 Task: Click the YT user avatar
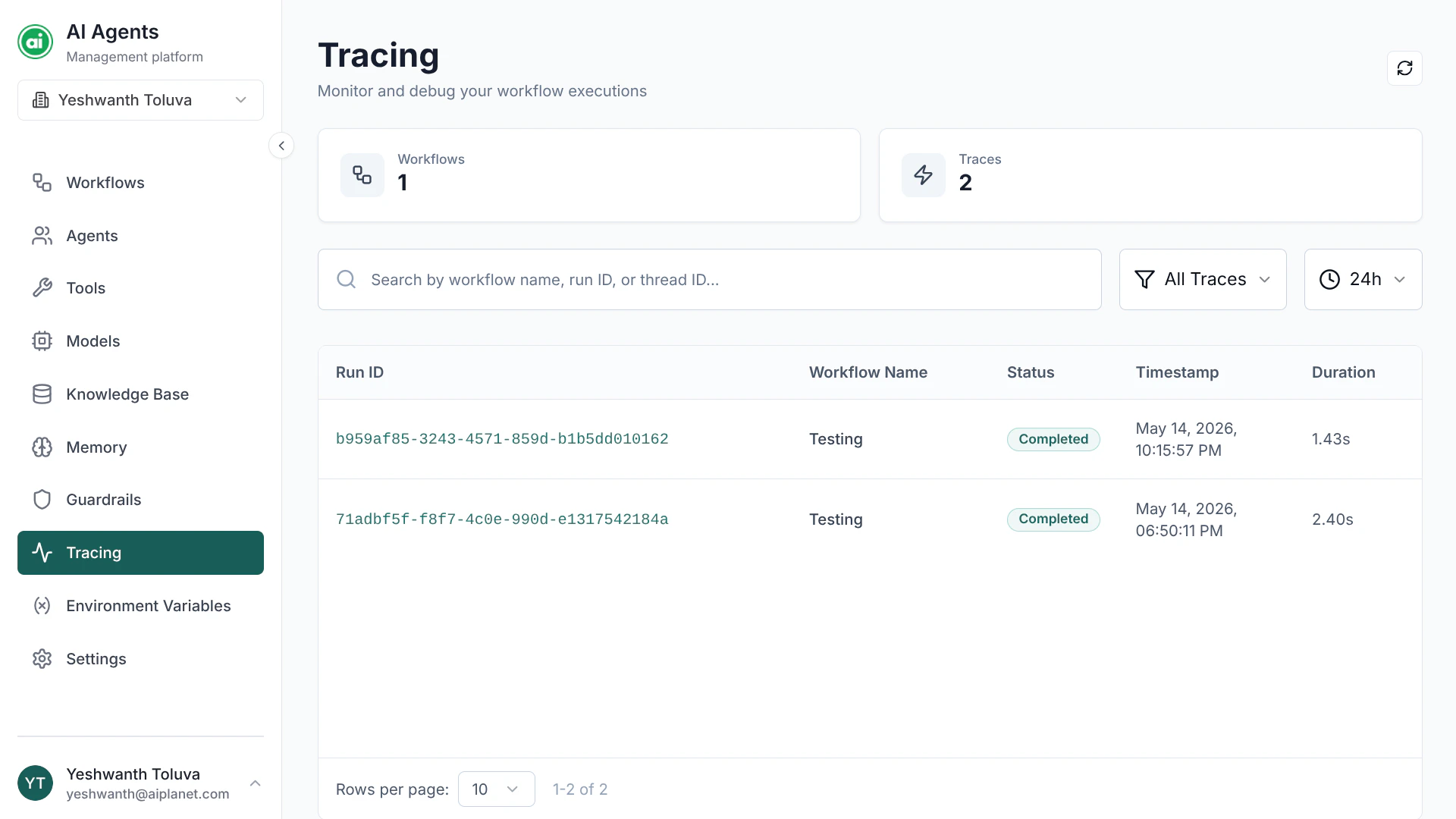(35, 783)
